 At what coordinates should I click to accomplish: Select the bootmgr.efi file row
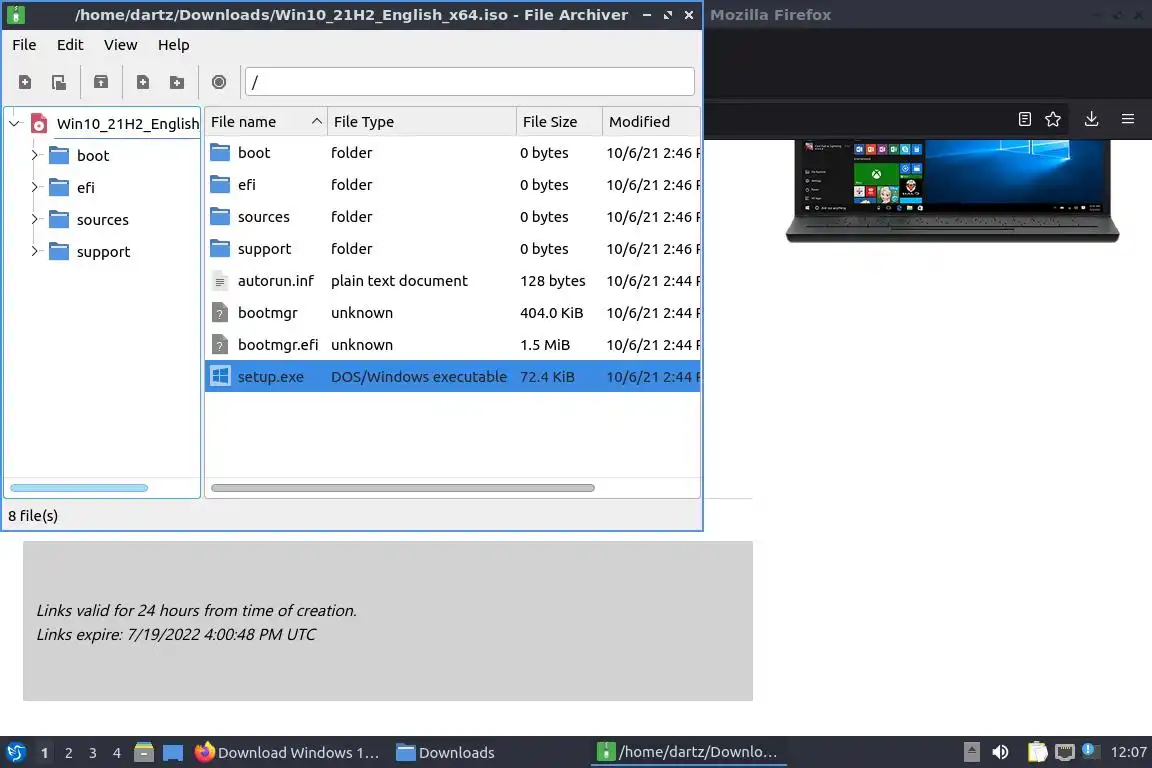[x=453, y=345]
